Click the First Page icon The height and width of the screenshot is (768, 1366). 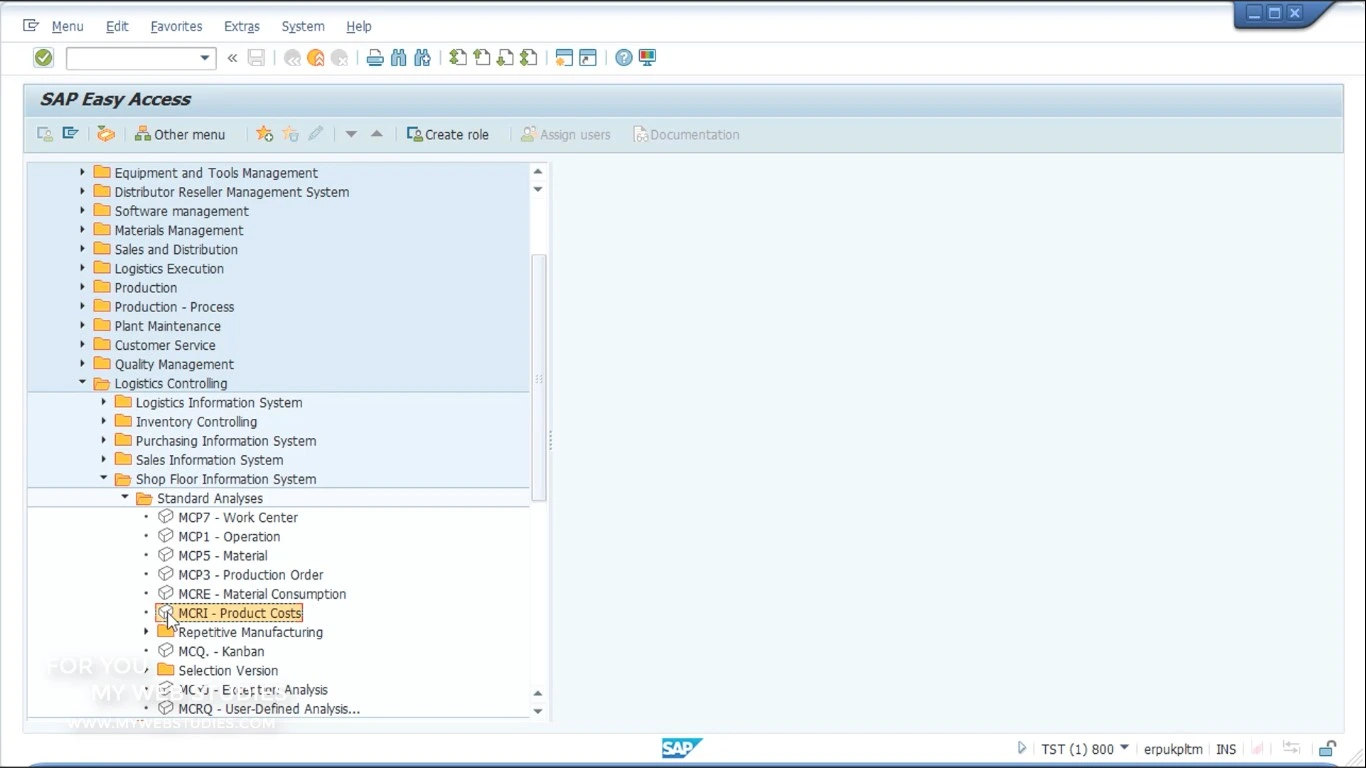(x=458, y=58)
